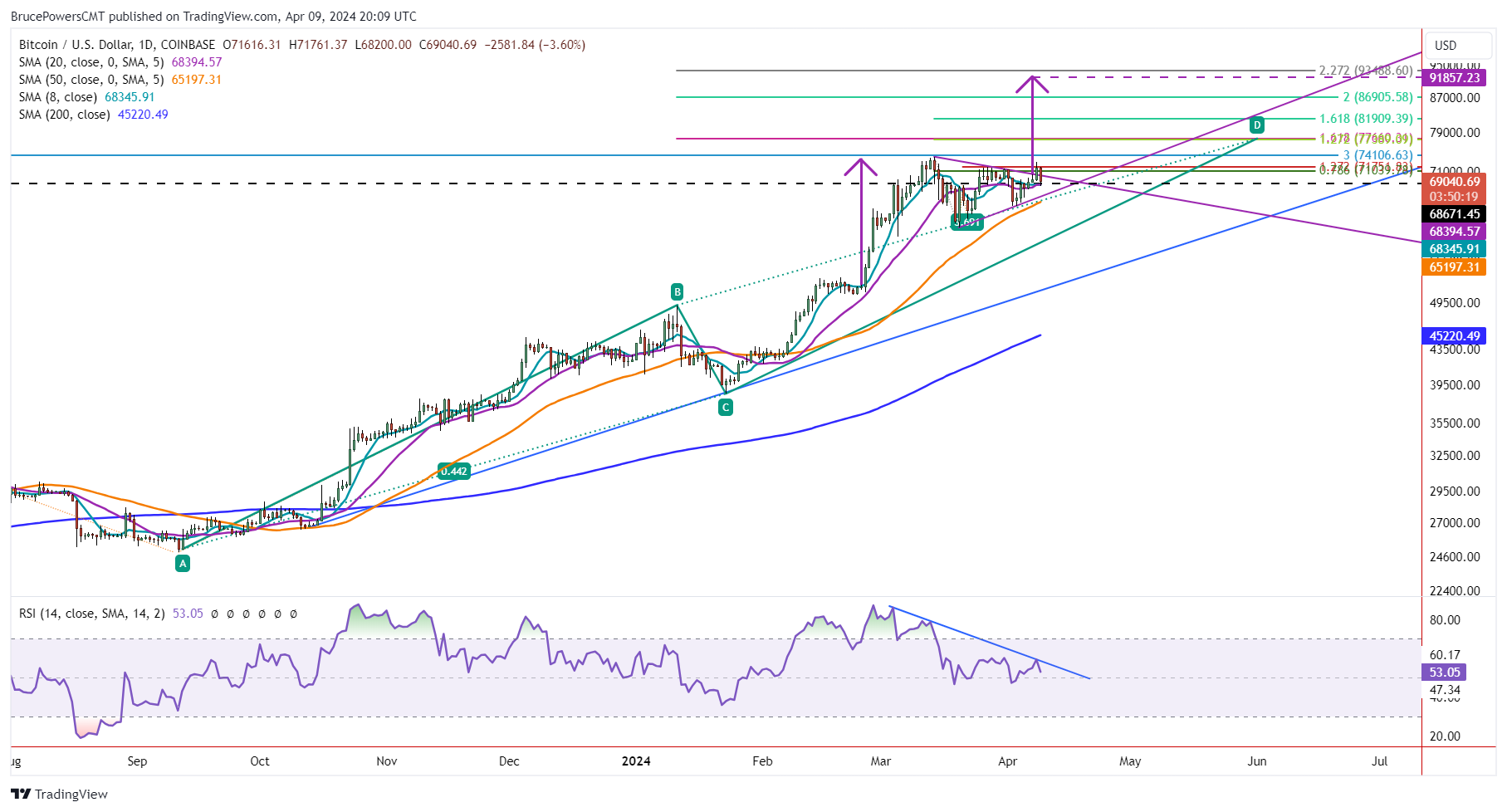Hide the SMA (8, close) indicator
Image resolution: width=1507 pixels, height=812 pixels.
pyautogui.click(x=58, y=97)
